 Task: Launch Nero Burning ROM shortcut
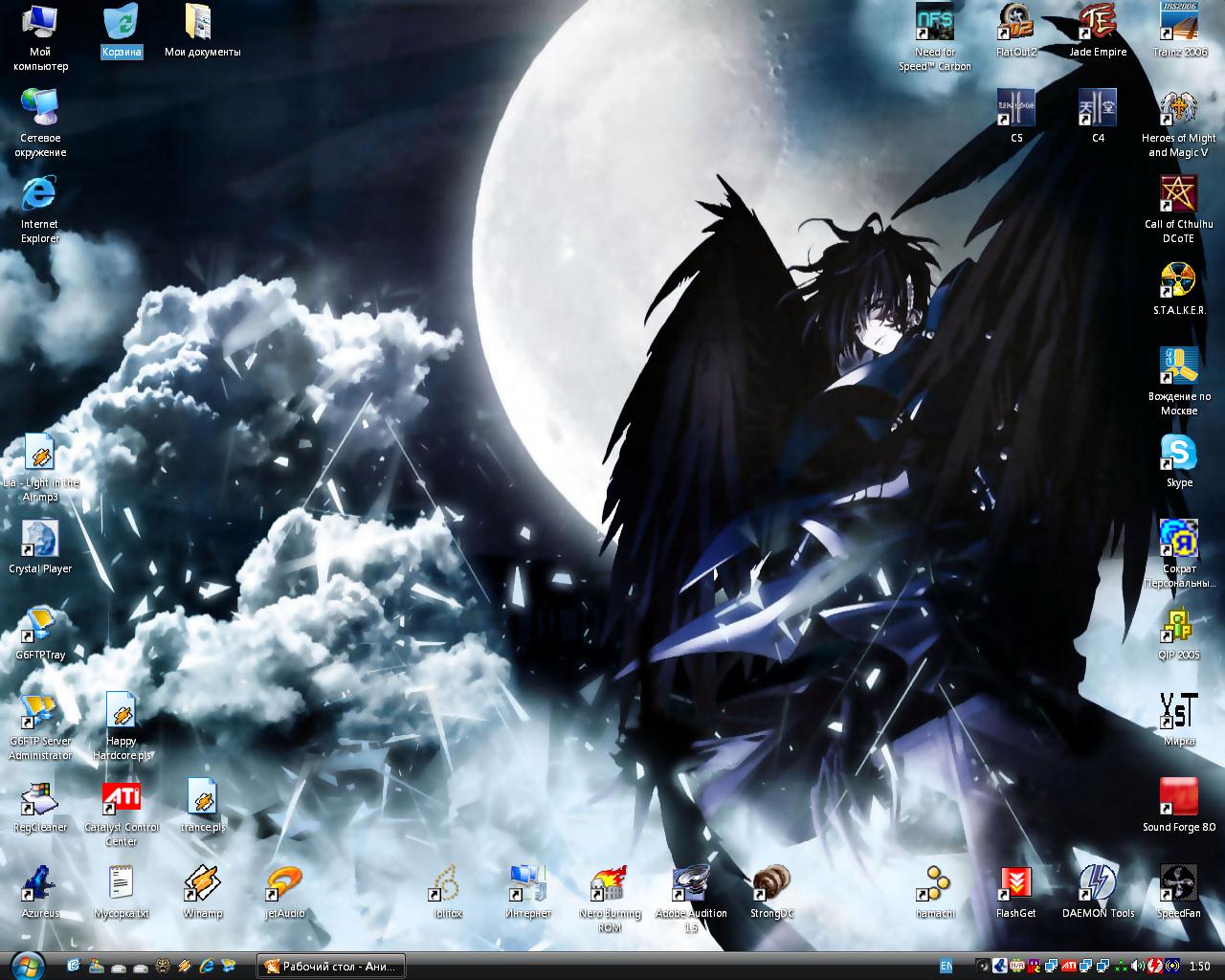(x=610, y=900)
